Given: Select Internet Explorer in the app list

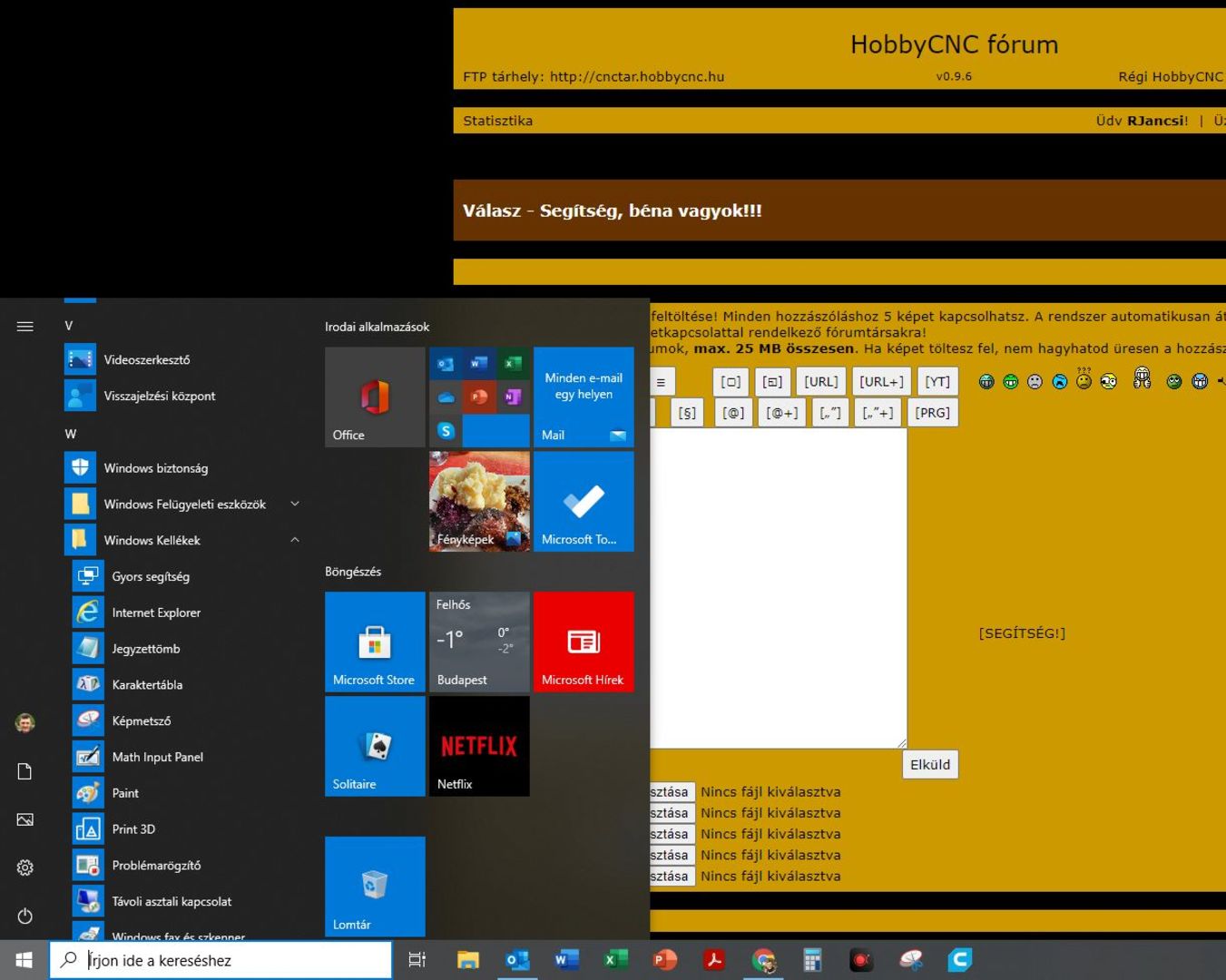Looking at the screenshot, I should point(155,612).
